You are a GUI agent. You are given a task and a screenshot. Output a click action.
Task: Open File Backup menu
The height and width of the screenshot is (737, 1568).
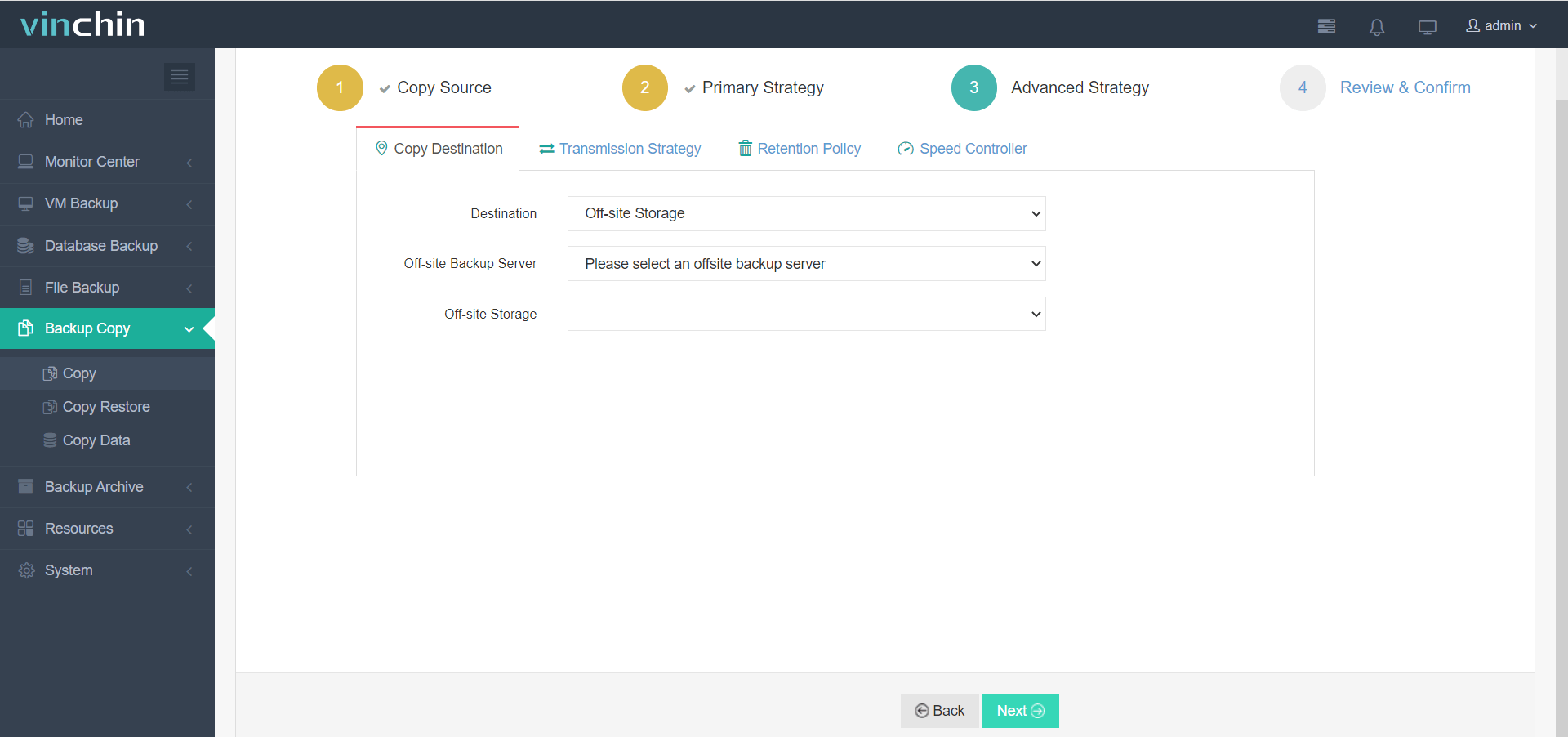coord(107,288)
